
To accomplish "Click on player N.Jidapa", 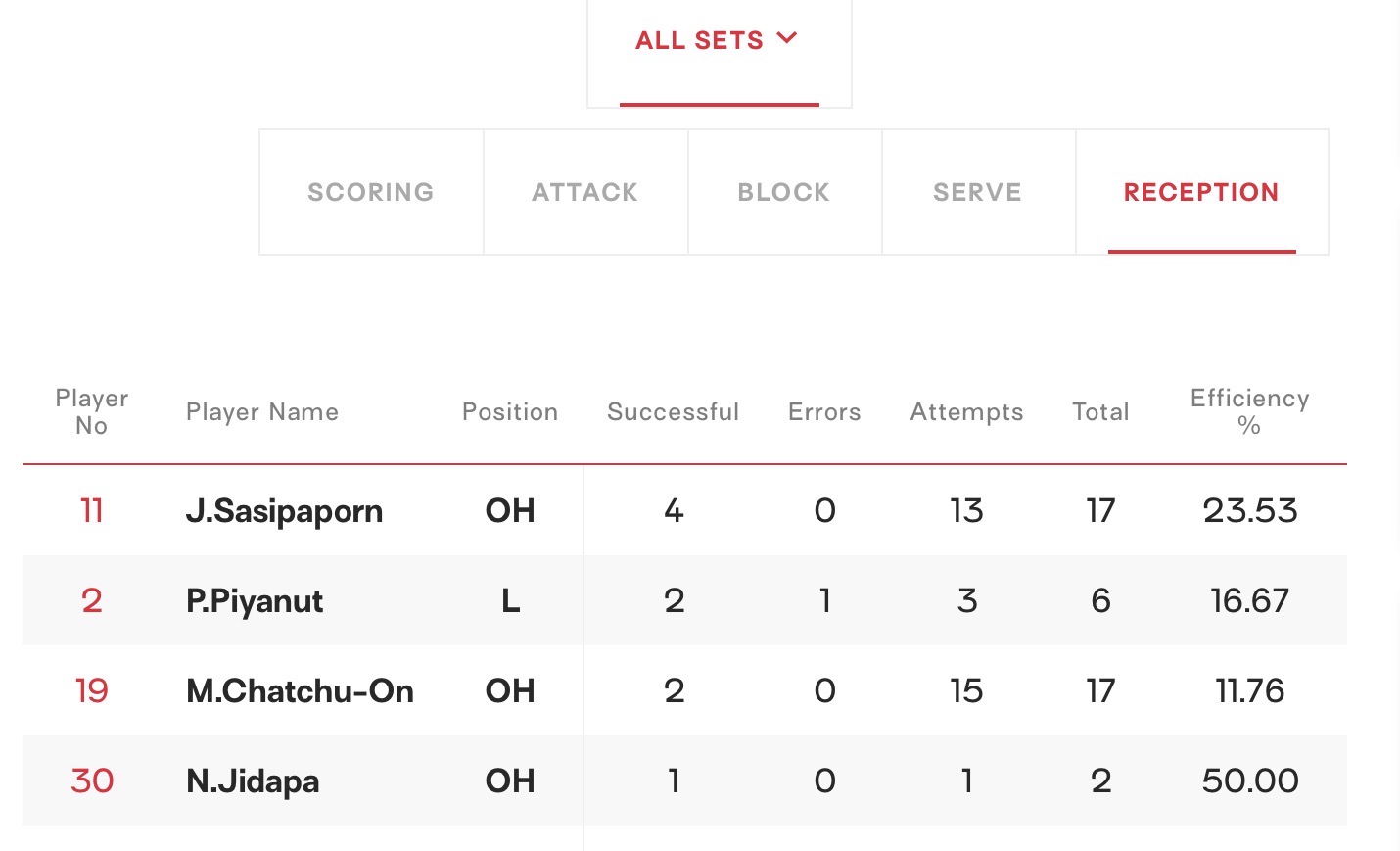I will 253,781.
